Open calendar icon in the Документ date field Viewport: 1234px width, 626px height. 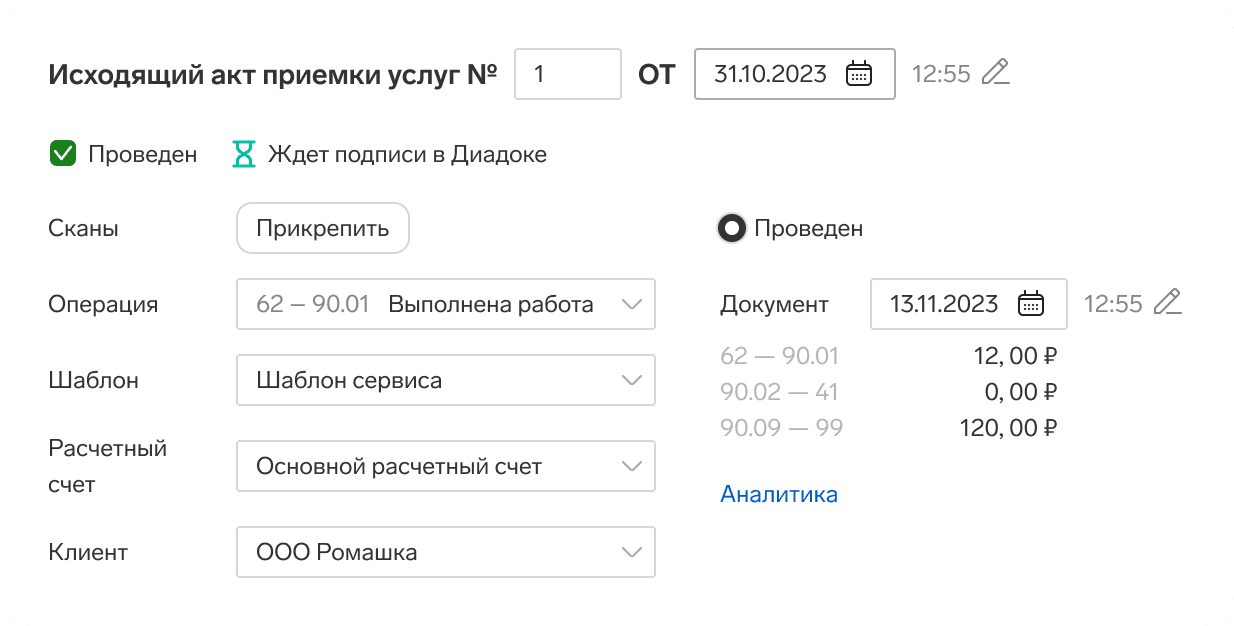point(1031,303)
